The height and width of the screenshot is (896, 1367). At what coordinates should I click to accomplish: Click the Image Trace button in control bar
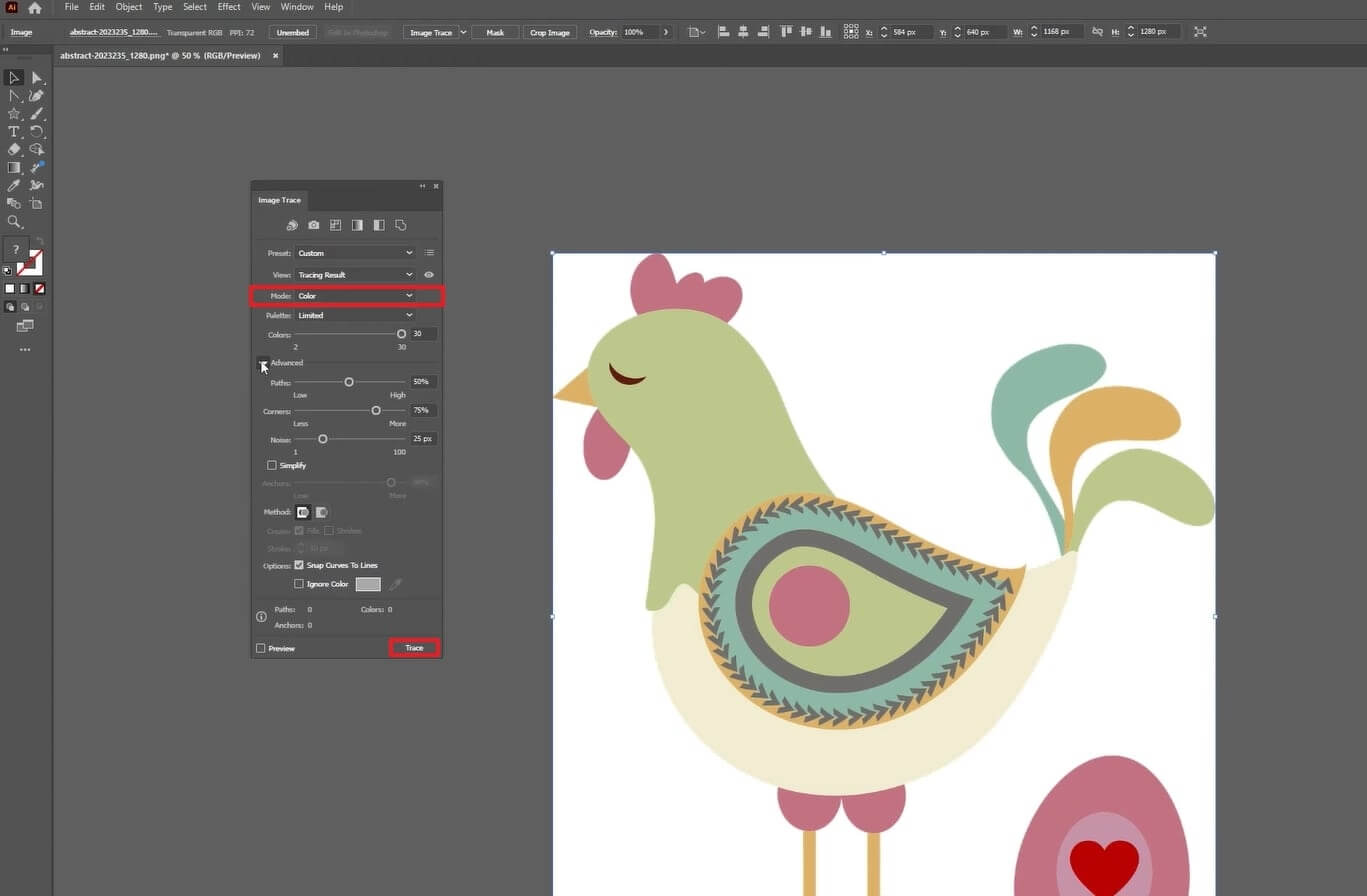click(431, 32)
